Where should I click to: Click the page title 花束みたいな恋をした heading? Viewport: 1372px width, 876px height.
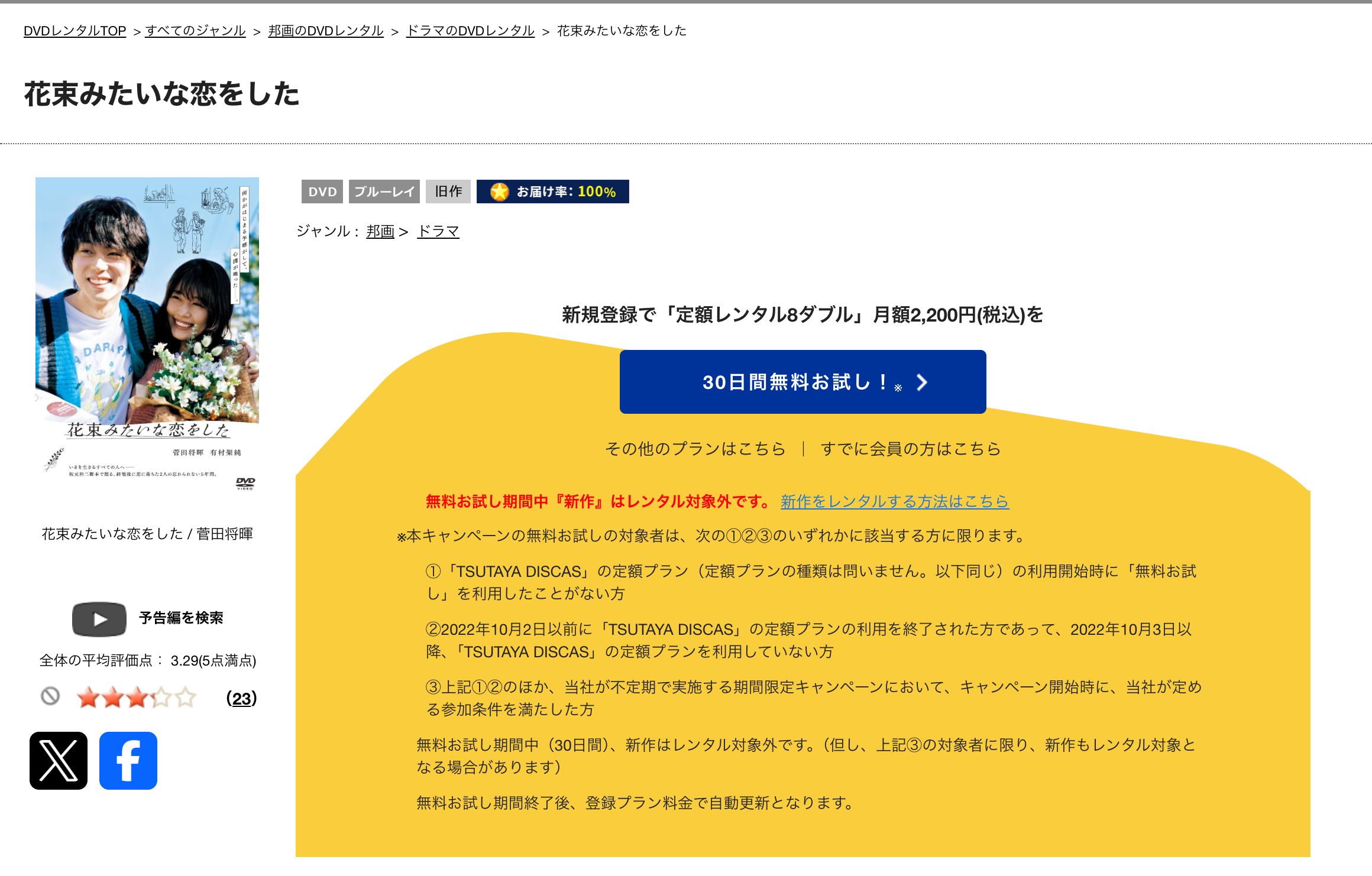click(162, 94)
